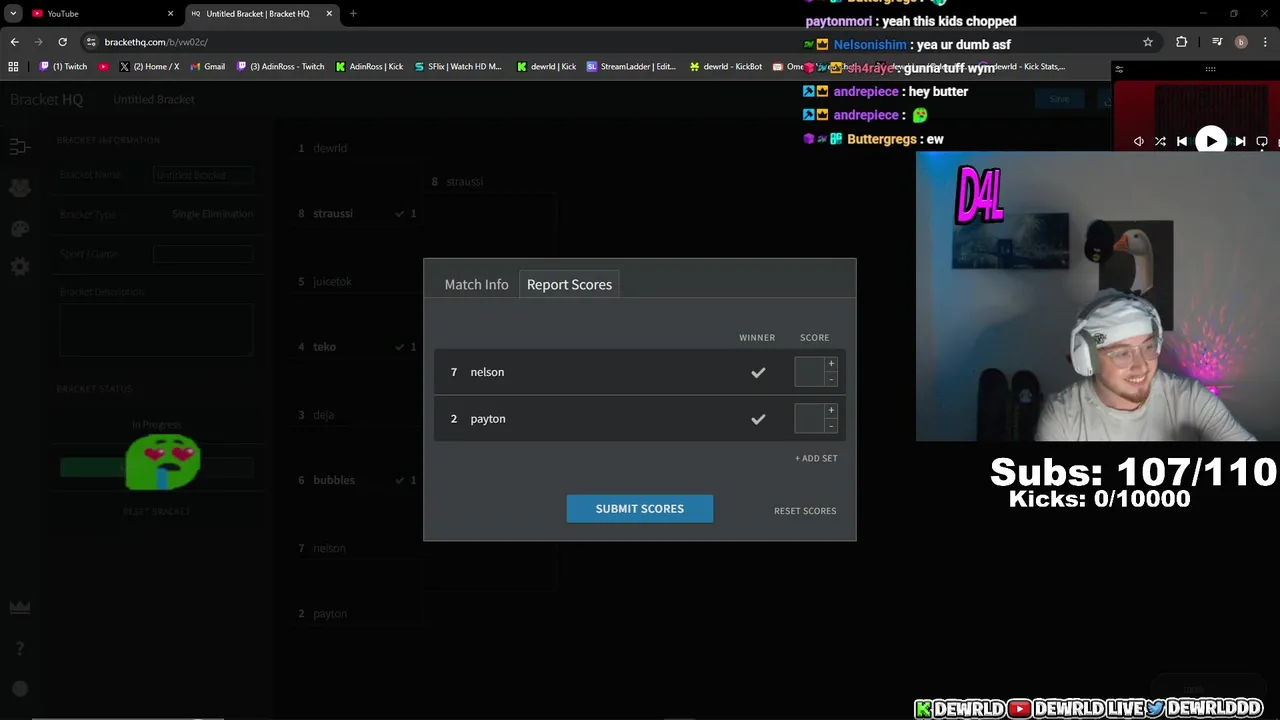Mute audio in the media popup
The image size is (1280, 720).
[1139, 141]
